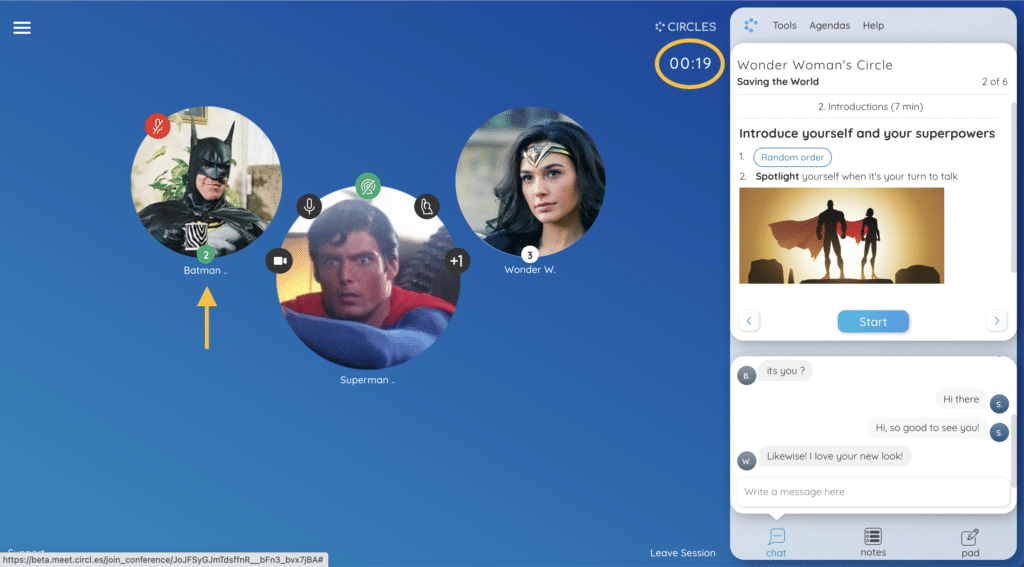Select Wonder Woman's video circle
The width and height of the screenshot is (1024, 567).
point(530,182)
